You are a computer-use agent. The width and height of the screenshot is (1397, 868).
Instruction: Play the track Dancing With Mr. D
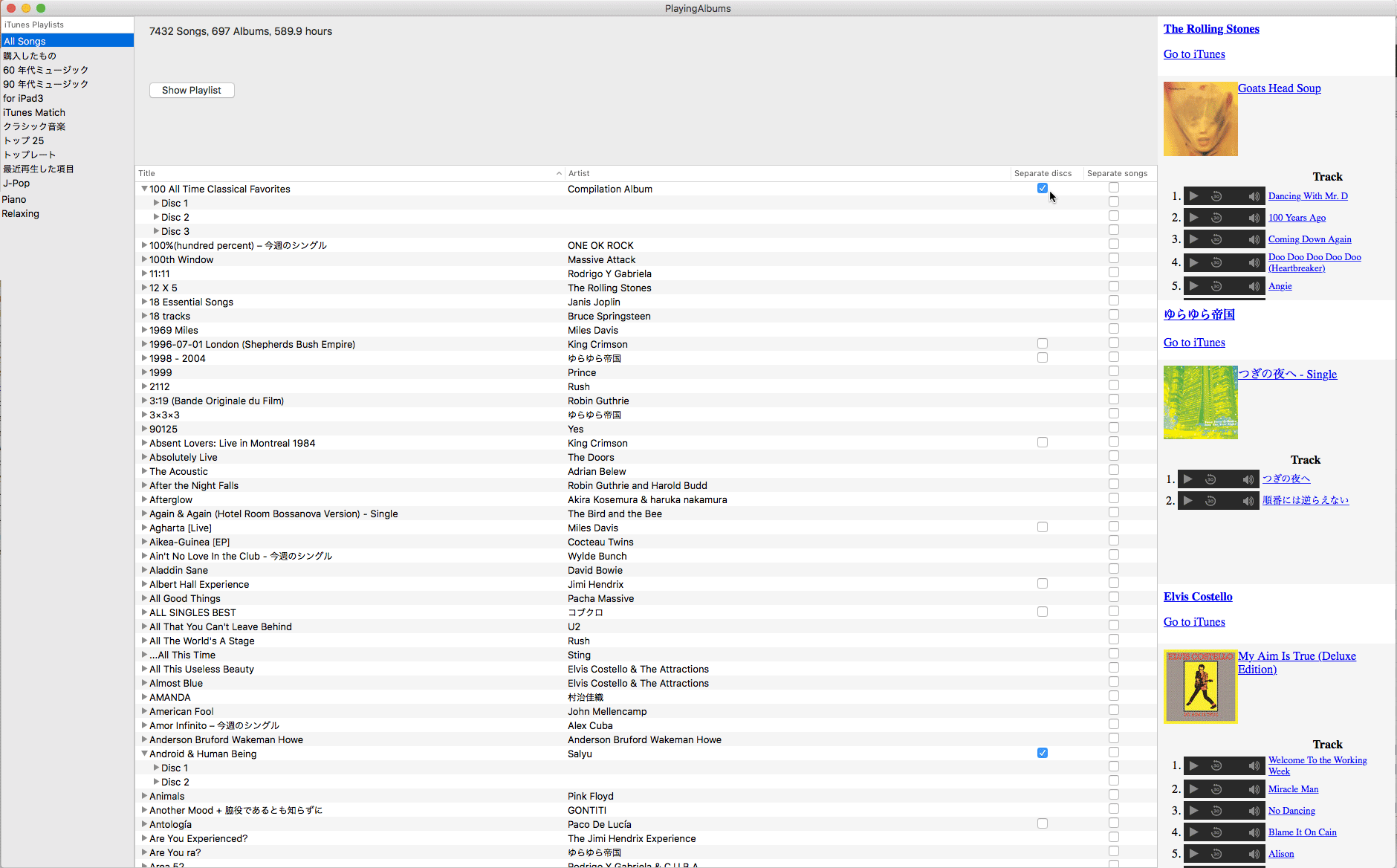coord(1193,196)
